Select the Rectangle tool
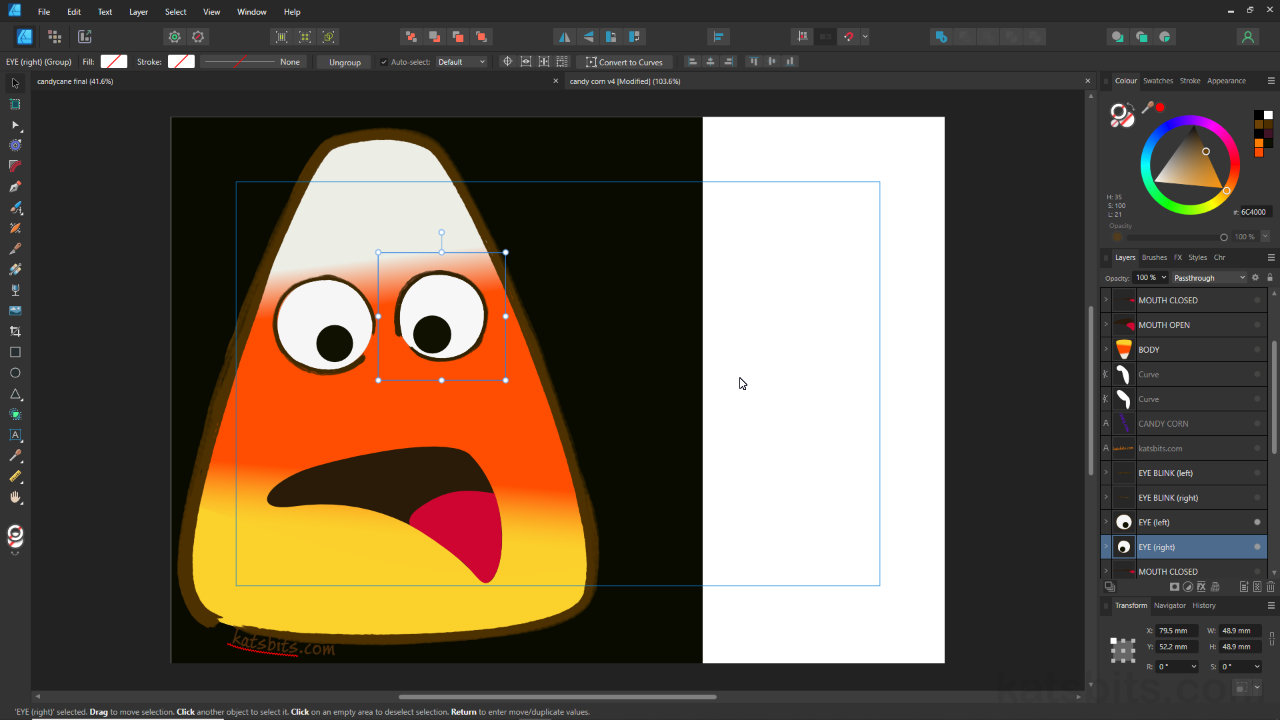This screenshot has height=720, width=1280. (x=15, y=352)
